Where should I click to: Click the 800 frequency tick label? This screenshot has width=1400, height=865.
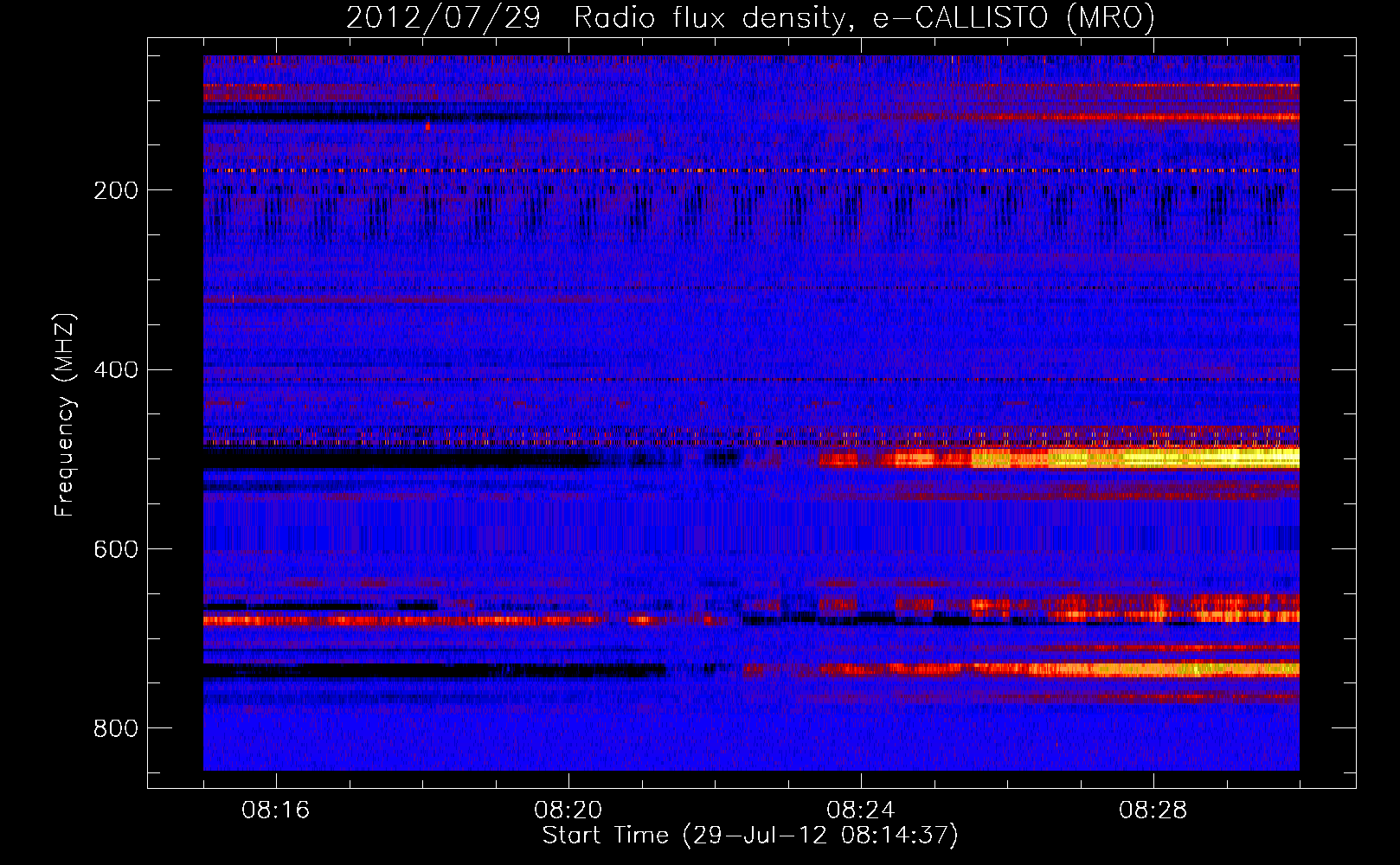tap(116, 729)
